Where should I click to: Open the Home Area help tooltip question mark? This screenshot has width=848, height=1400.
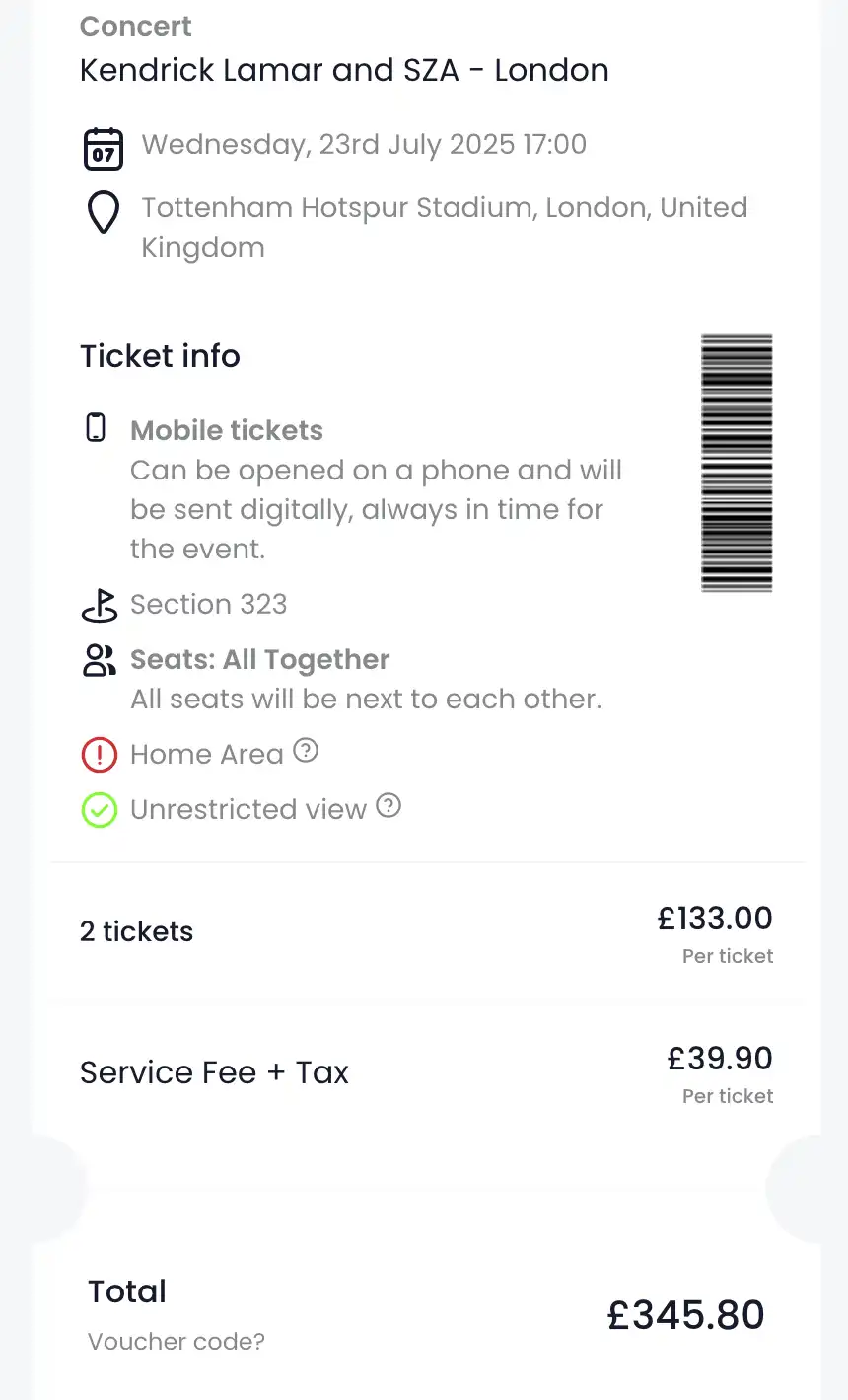[x=306, y=751]
